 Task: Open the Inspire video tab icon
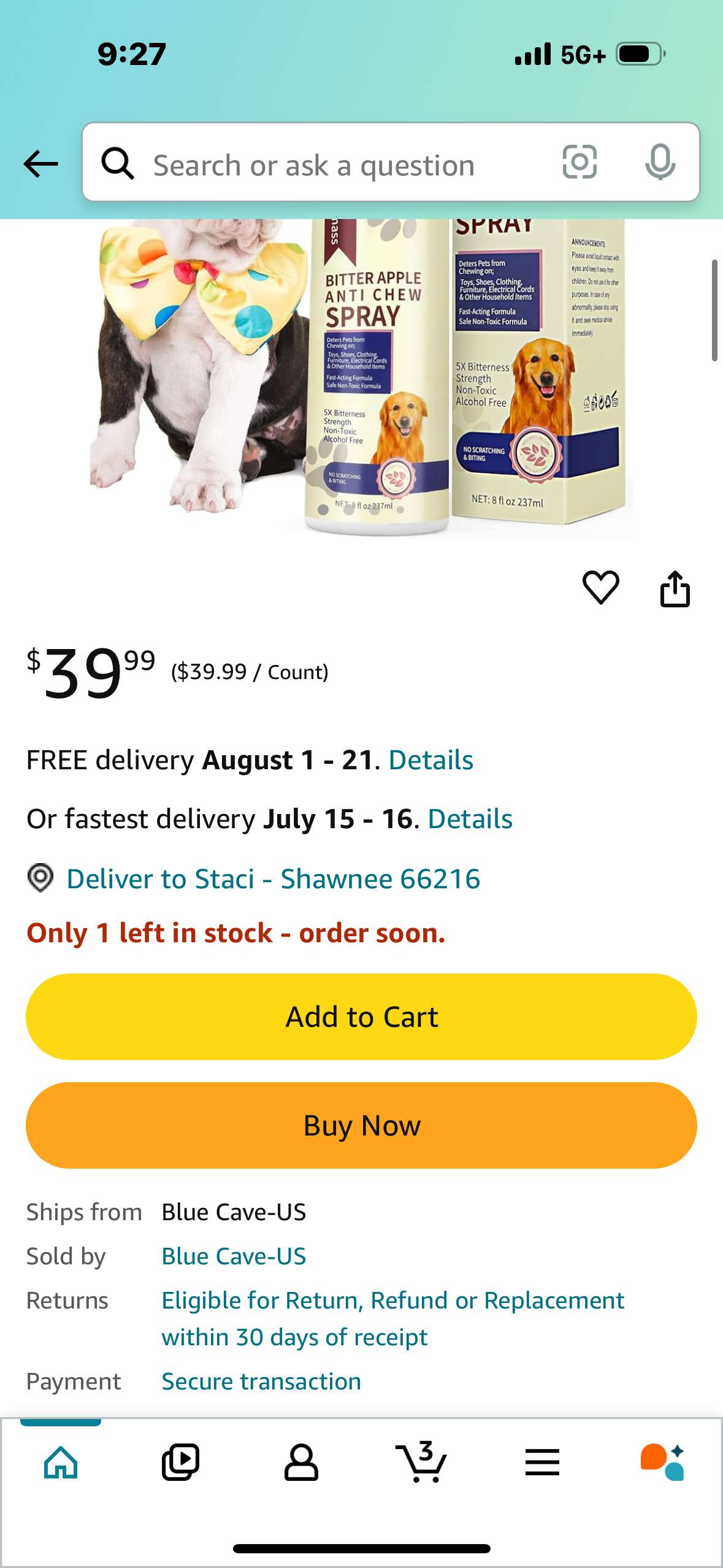[180, 1462]
